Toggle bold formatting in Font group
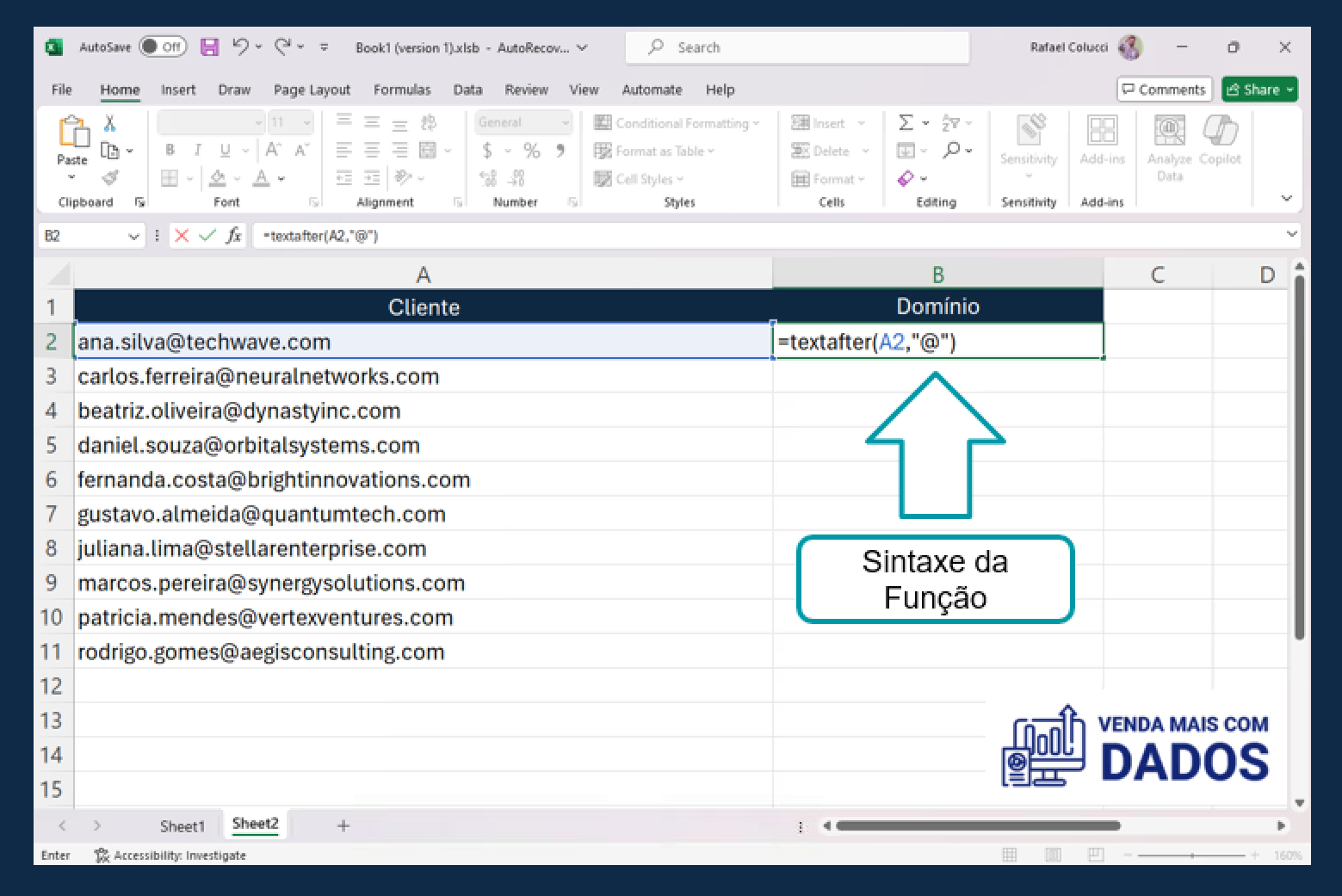This screenshot has height=896, width=1342. click(169, 150)
